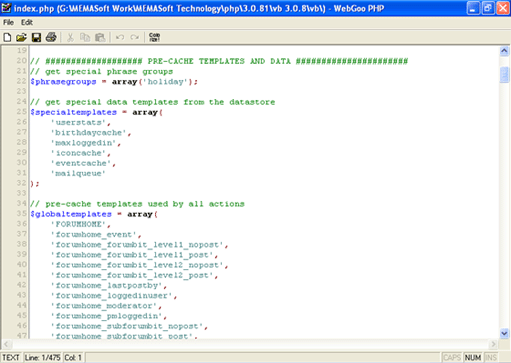Click the vertical scrollbar thumb
Viewport: 511px width, 363px height.
pos(504,75)
